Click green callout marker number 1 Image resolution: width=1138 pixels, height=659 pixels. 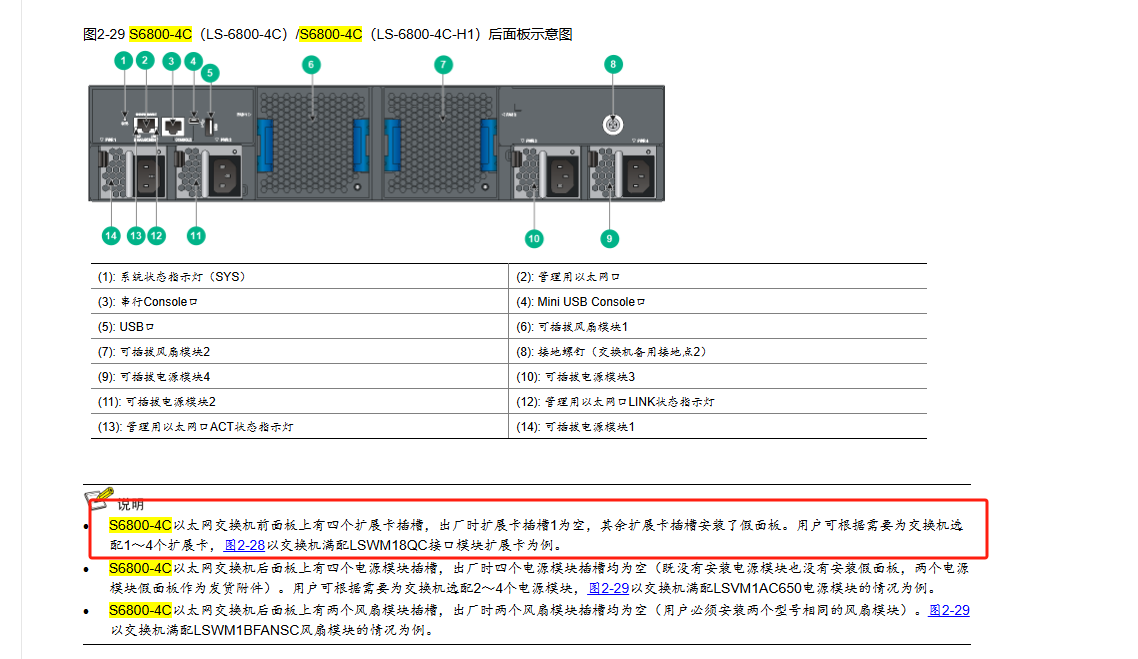[123, 60]
